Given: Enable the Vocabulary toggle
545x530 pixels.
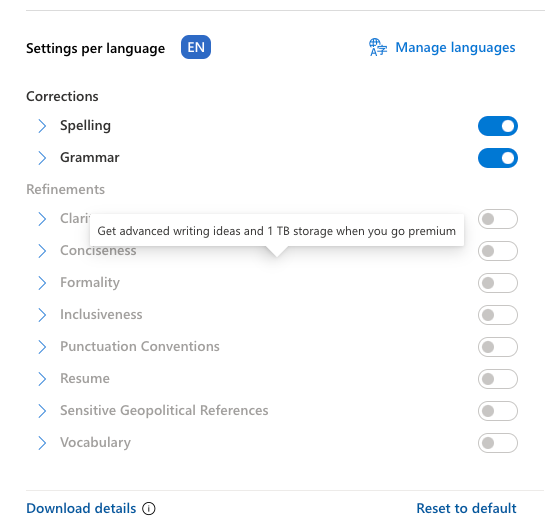Looking at the screenshot, I should coord(498,443).
